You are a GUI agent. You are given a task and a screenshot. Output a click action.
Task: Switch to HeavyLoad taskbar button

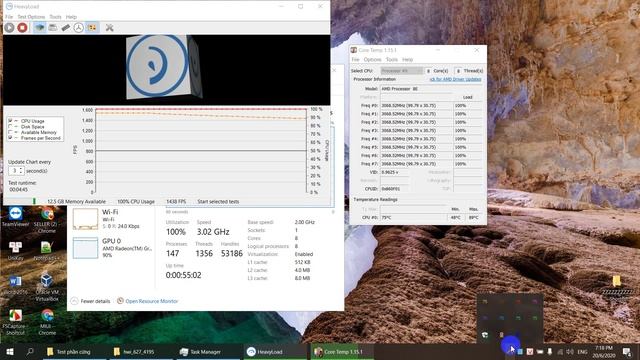(x=274, y=352)
